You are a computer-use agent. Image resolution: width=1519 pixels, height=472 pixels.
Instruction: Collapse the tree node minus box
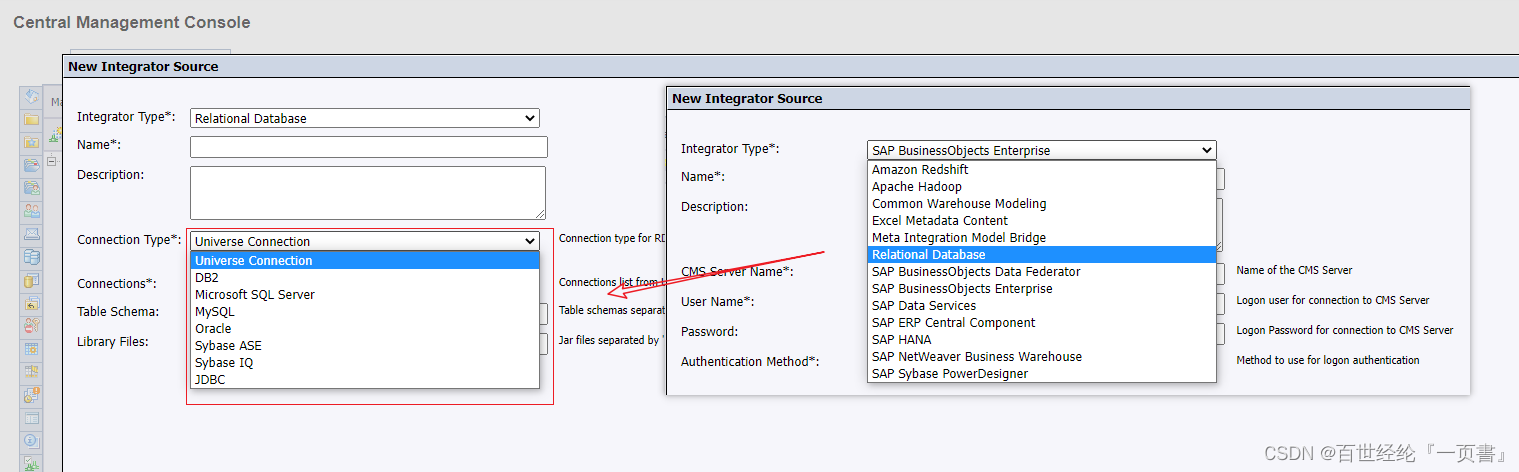pos(51,161)
